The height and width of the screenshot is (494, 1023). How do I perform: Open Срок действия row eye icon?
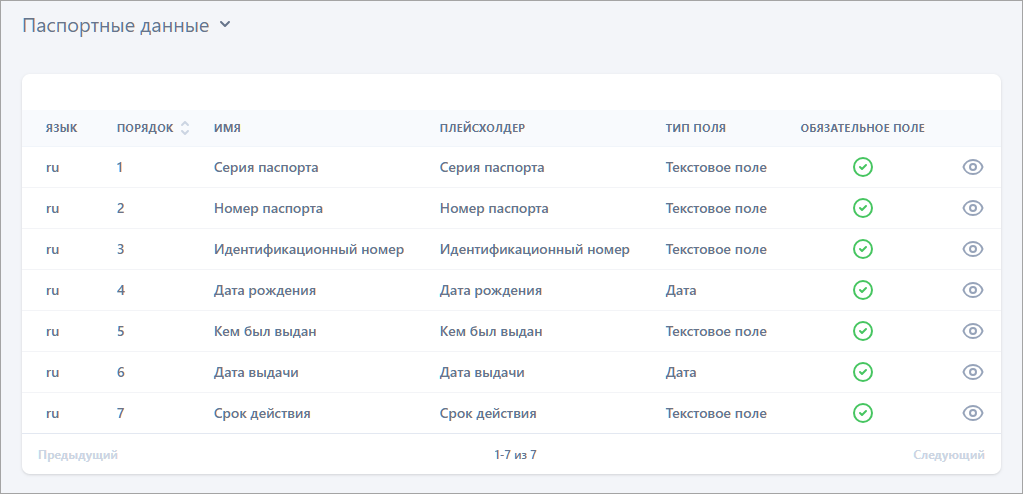[x=972, y=413]
